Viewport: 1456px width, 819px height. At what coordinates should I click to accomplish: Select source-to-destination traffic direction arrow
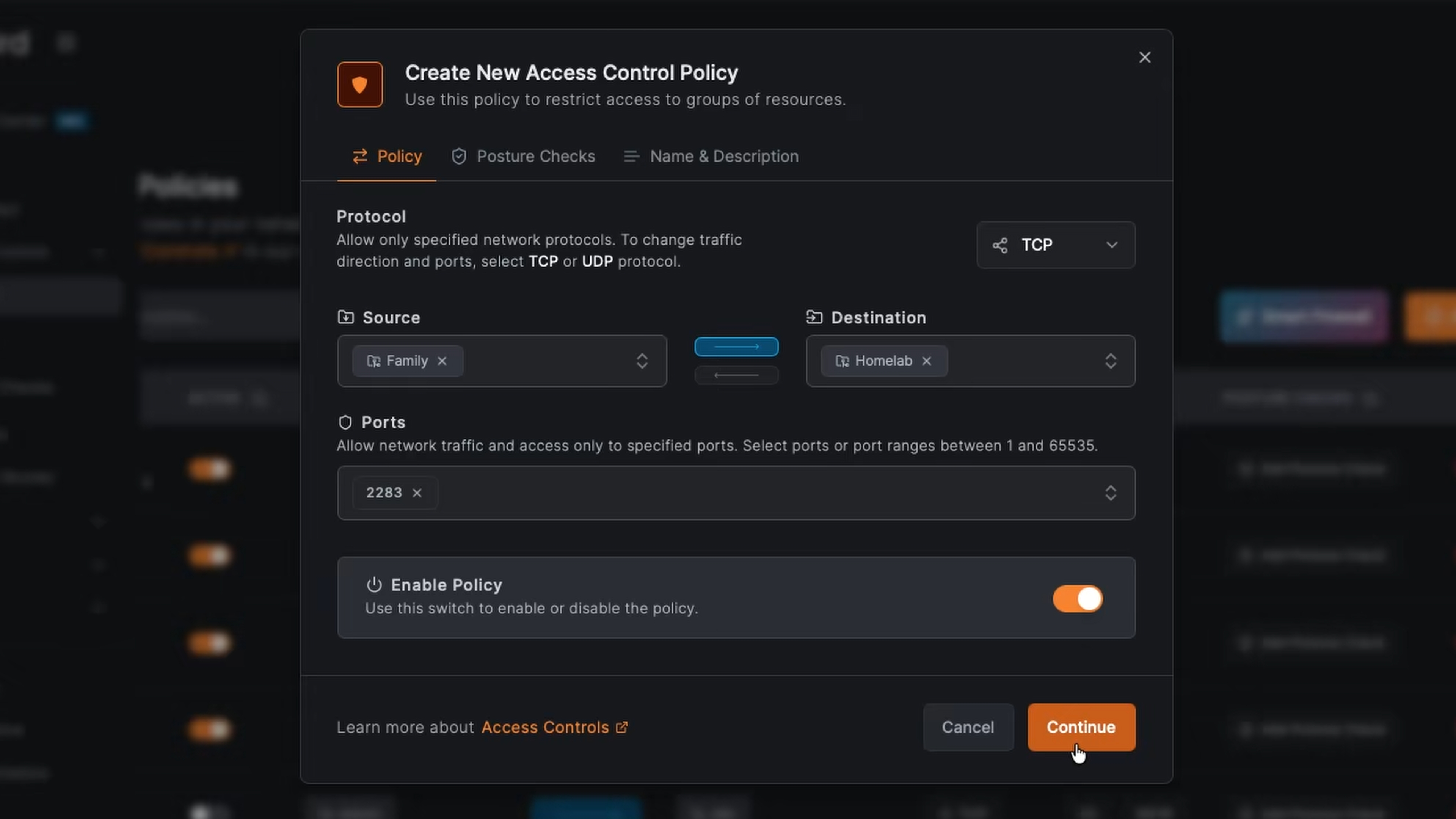point(736,347)
